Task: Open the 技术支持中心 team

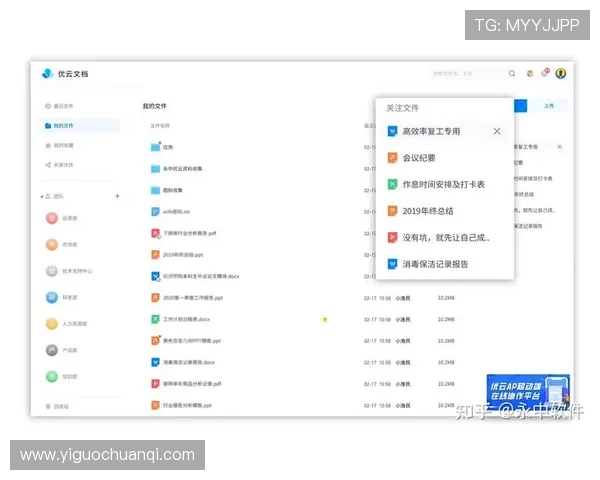Action: click(x=69, y=271)
